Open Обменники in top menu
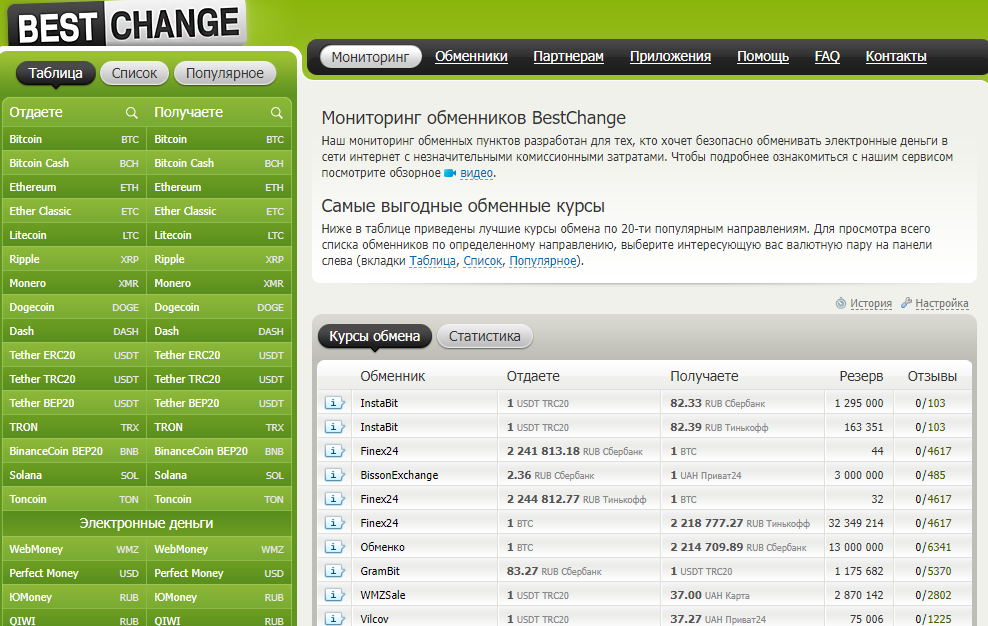The height and width of the screenshot is (626, 988). click(471, 57)
